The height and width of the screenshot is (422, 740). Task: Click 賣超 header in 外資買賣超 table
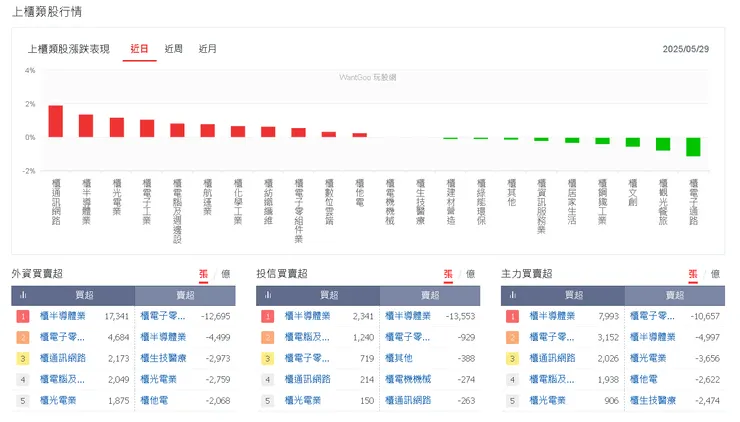click(185, 295)
